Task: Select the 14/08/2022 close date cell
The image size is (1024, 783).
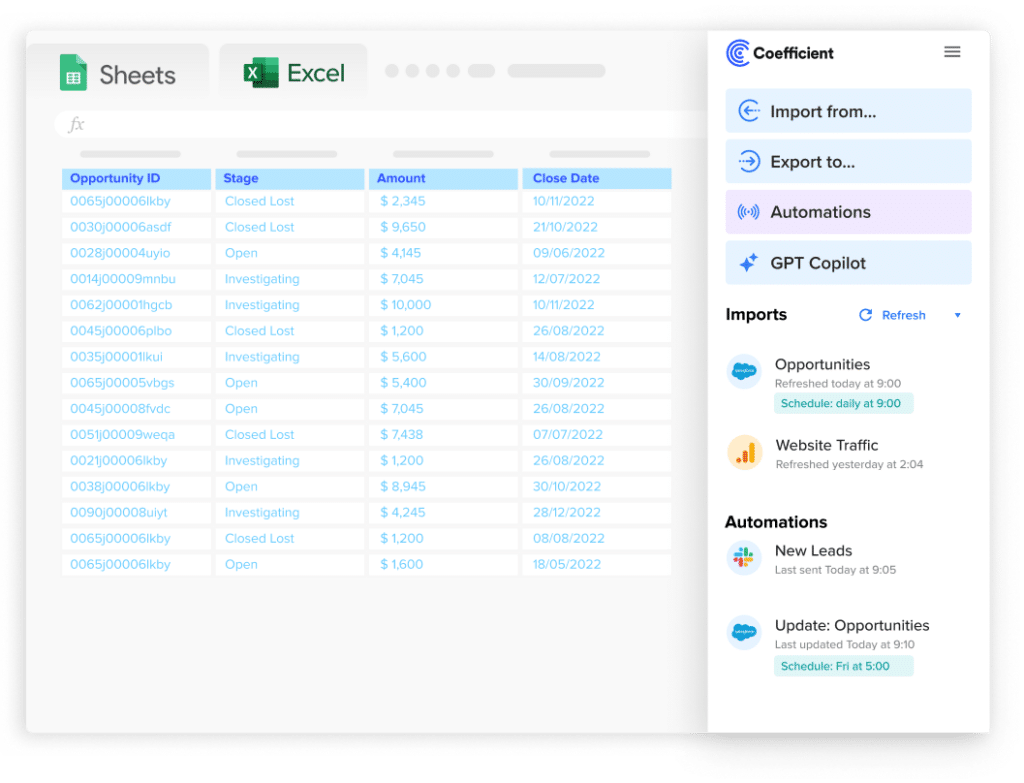Action: coord(597,357)
